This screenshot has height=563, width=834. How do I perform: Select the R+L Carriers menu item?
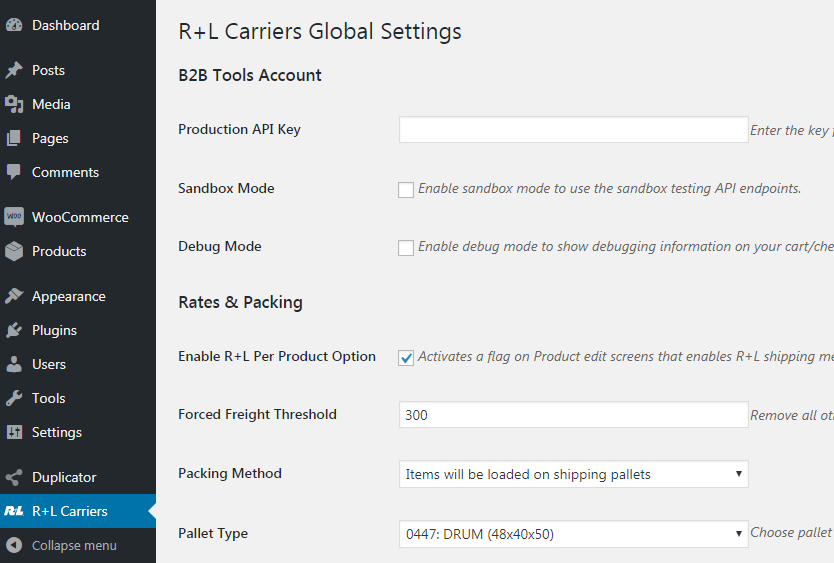[x=78, y=511]
